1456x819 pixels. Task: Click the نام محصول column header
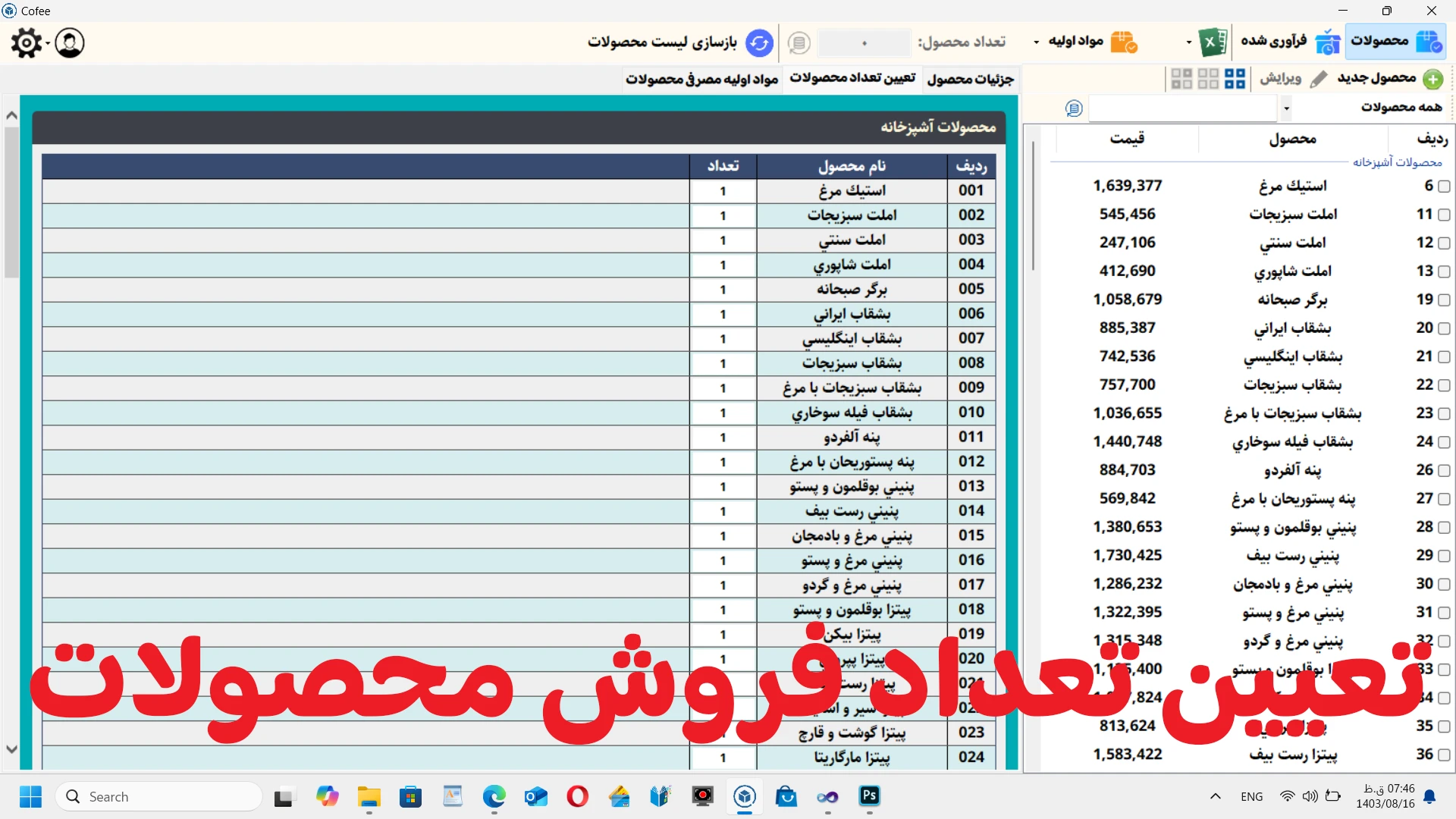852,166
